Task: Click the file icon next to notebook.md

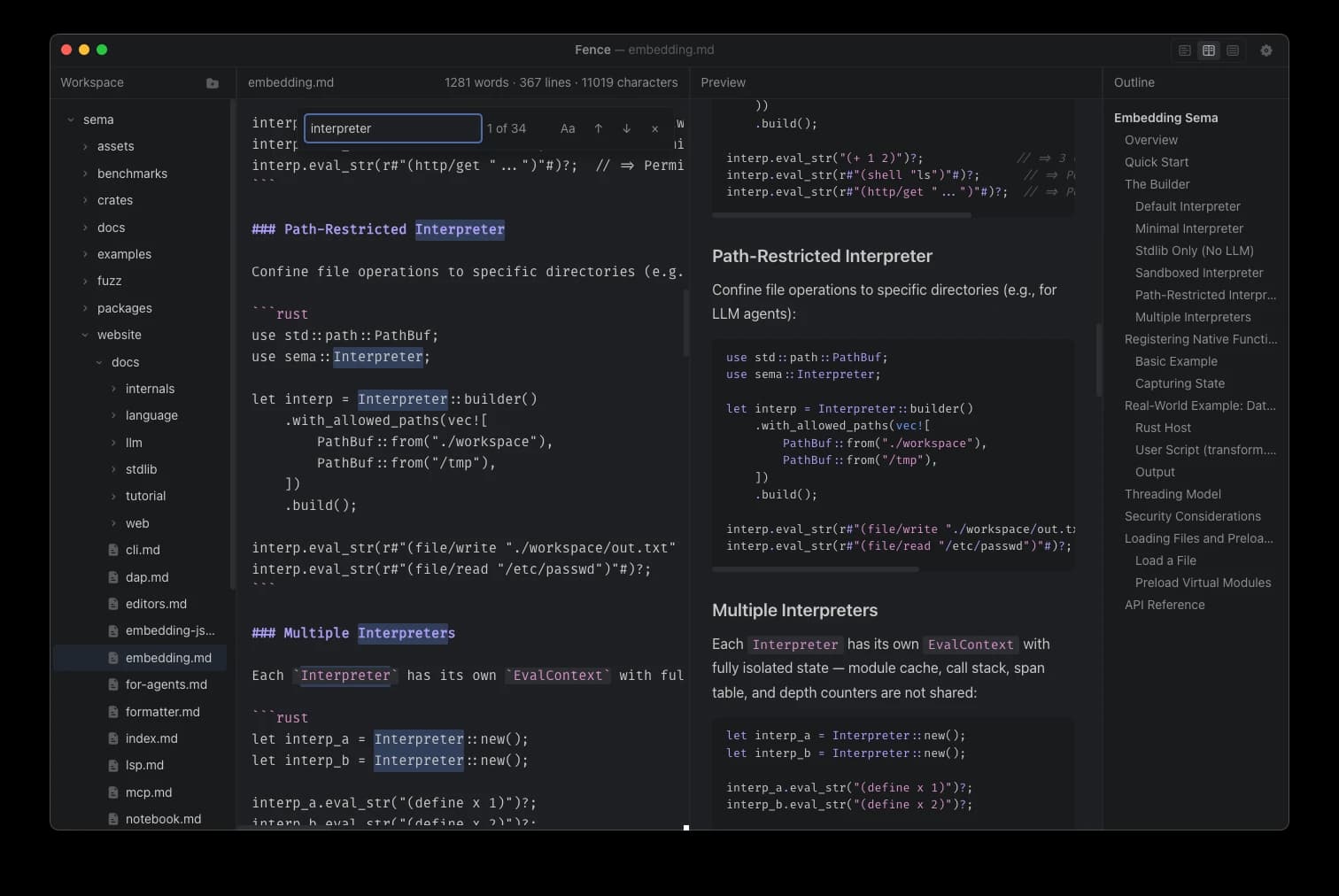Action: [113, 819]
